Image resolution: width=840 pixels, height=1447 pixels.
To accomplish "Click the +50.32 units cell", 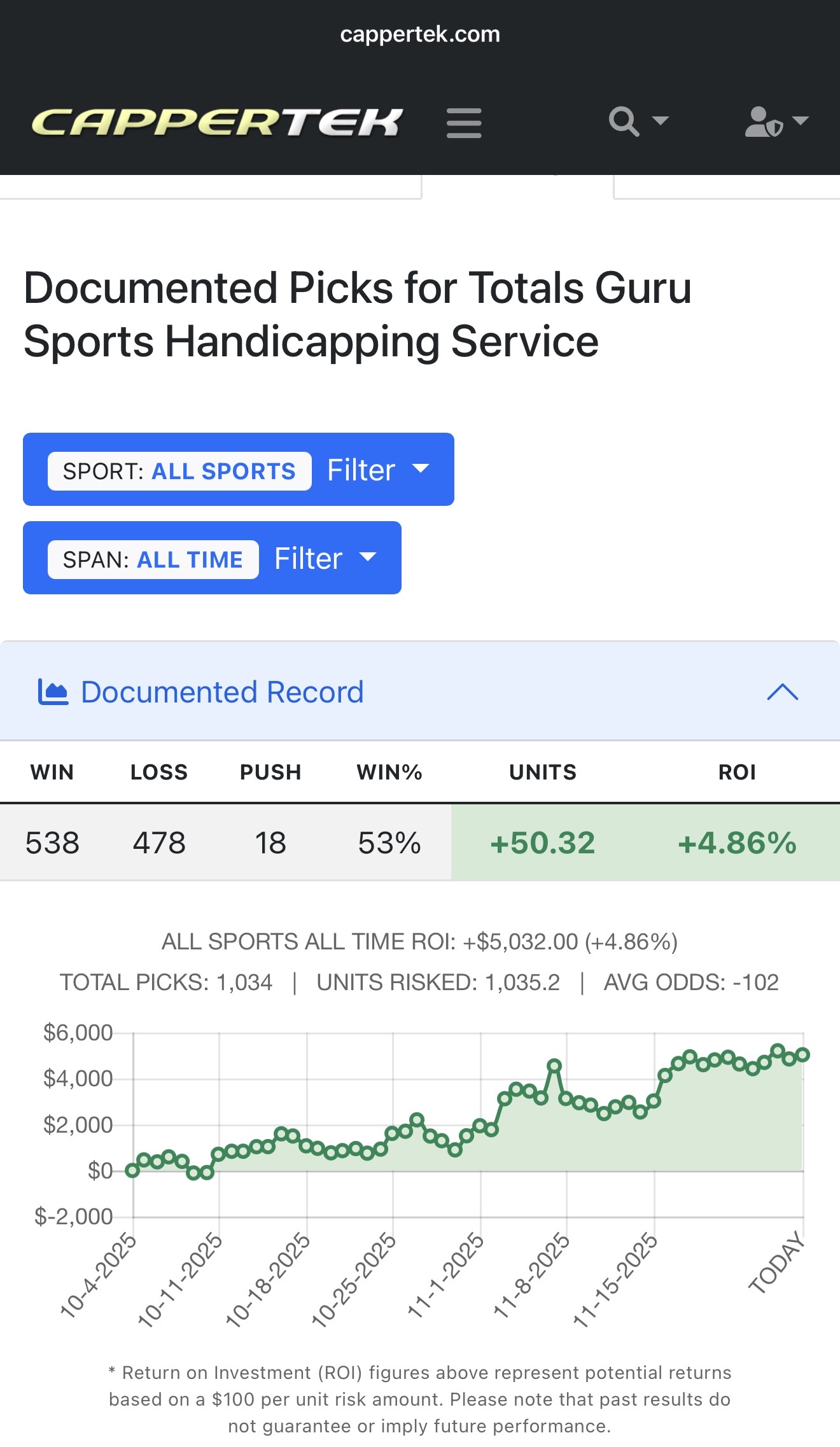I will pos(542,842).
